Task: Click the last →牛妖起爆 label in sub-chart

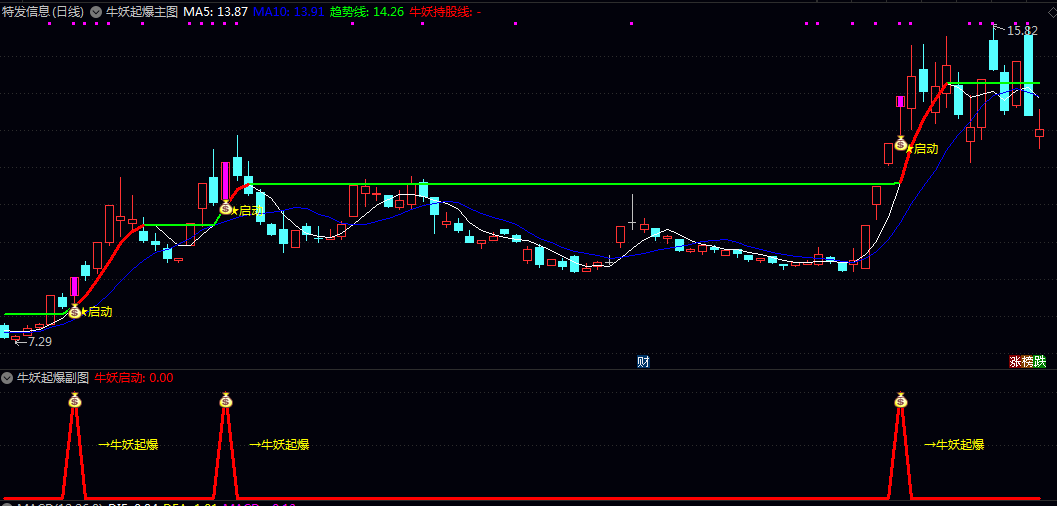Action: pyautogui.click(x=954, y=445)
